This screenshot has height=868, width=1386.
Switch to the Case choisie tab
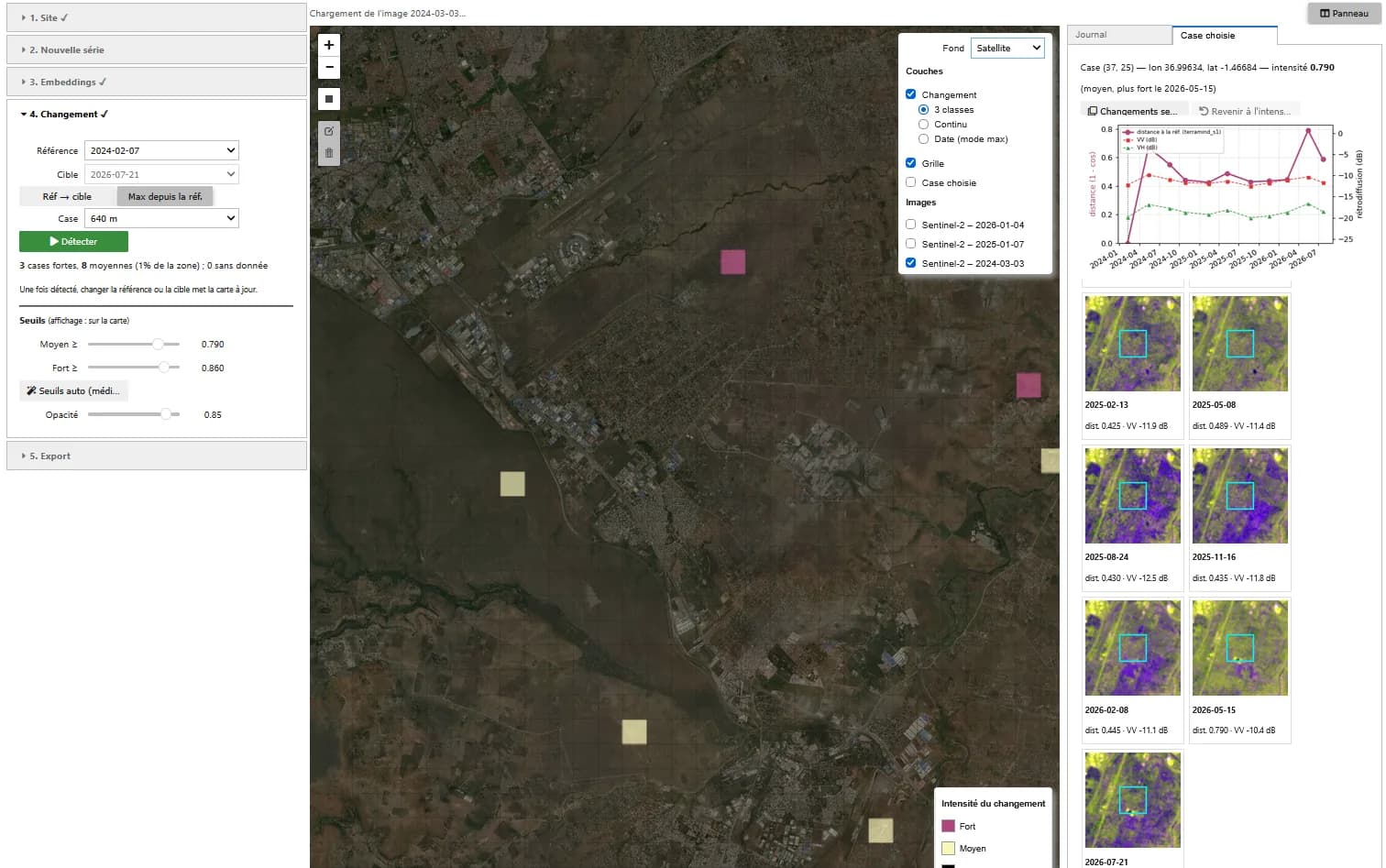[1225, 35]
